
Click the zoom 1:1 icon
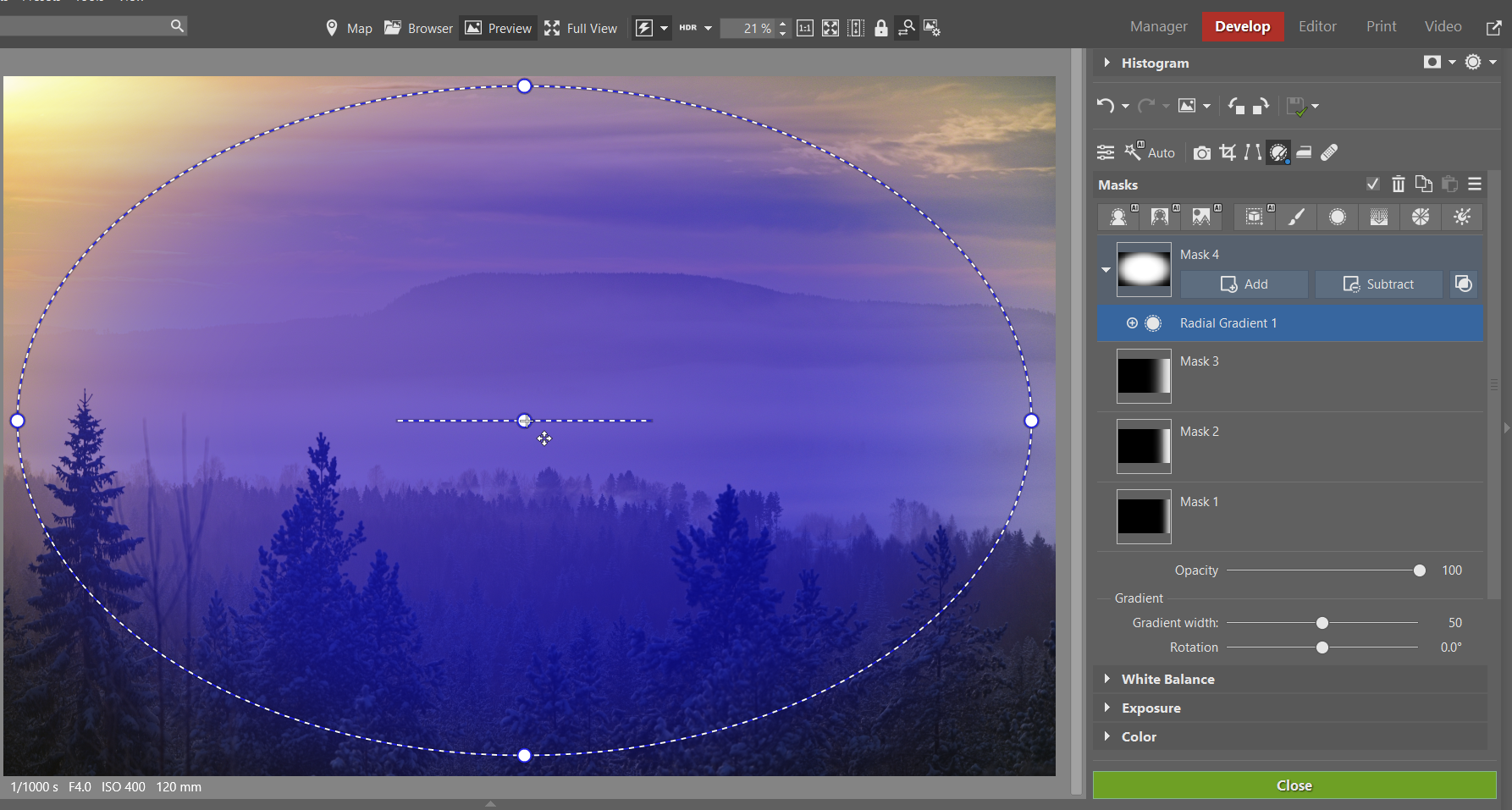coord(804,28)
